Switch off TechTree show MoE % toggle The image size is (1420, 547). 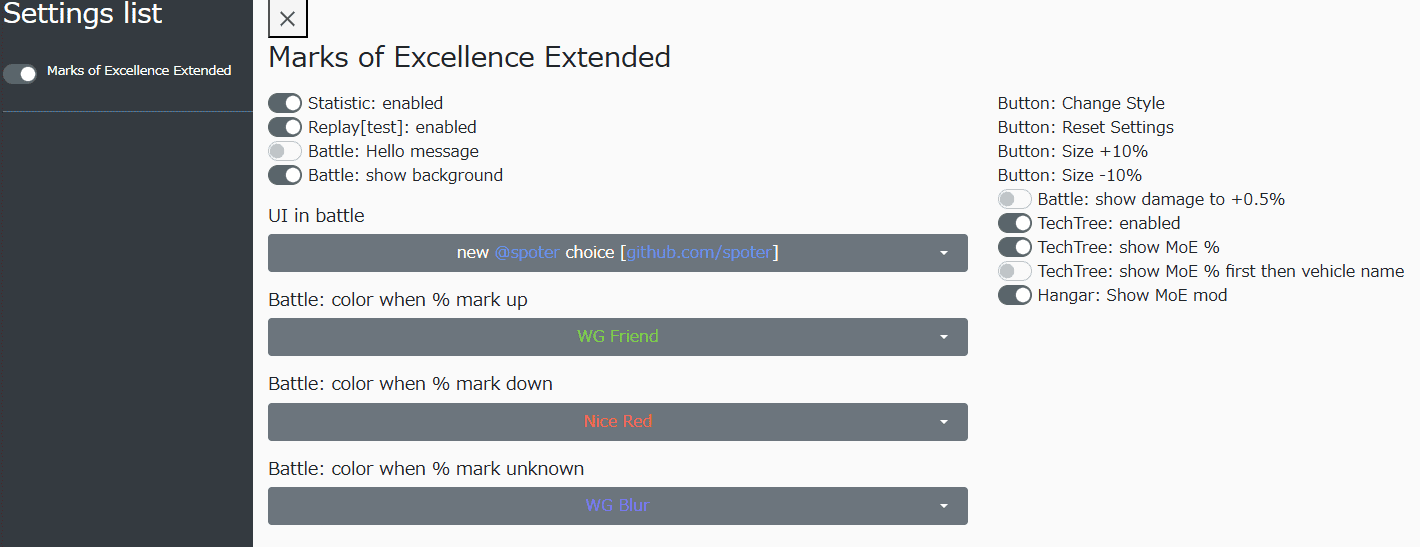pyautogui.click(x=1015, y=247)
